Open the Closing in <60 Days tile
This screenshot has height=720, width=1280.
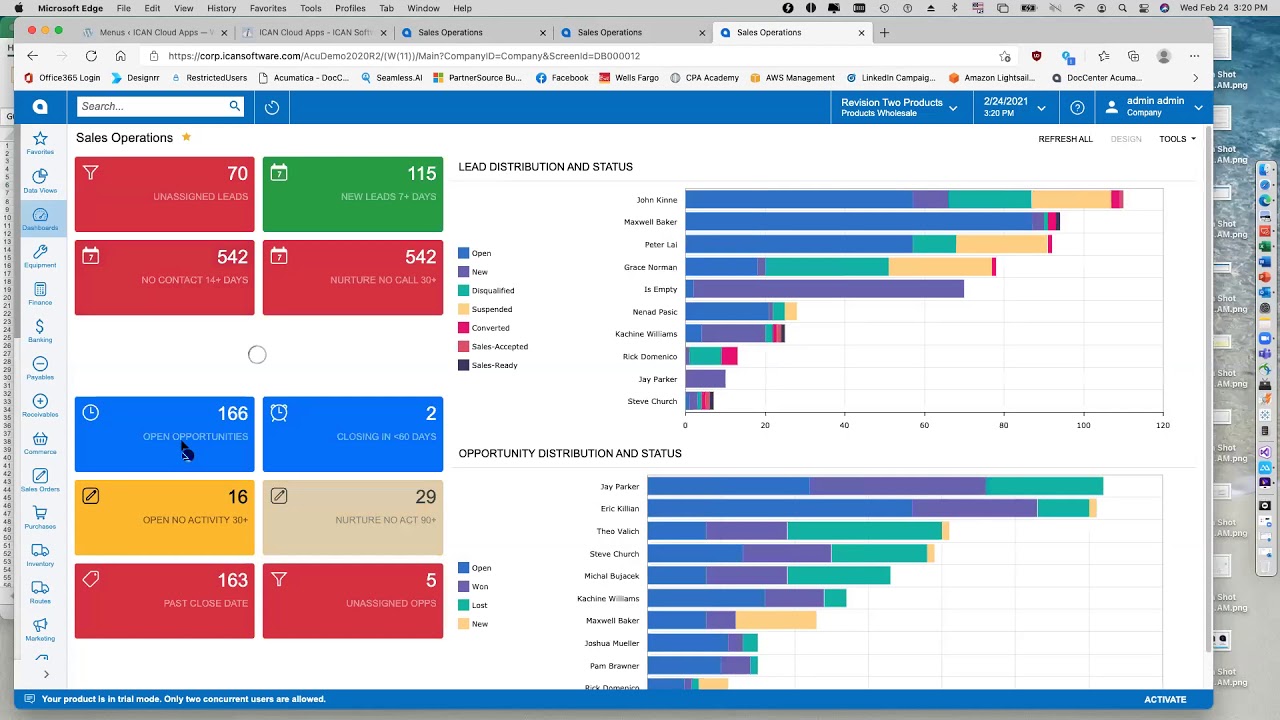point(353,434)
